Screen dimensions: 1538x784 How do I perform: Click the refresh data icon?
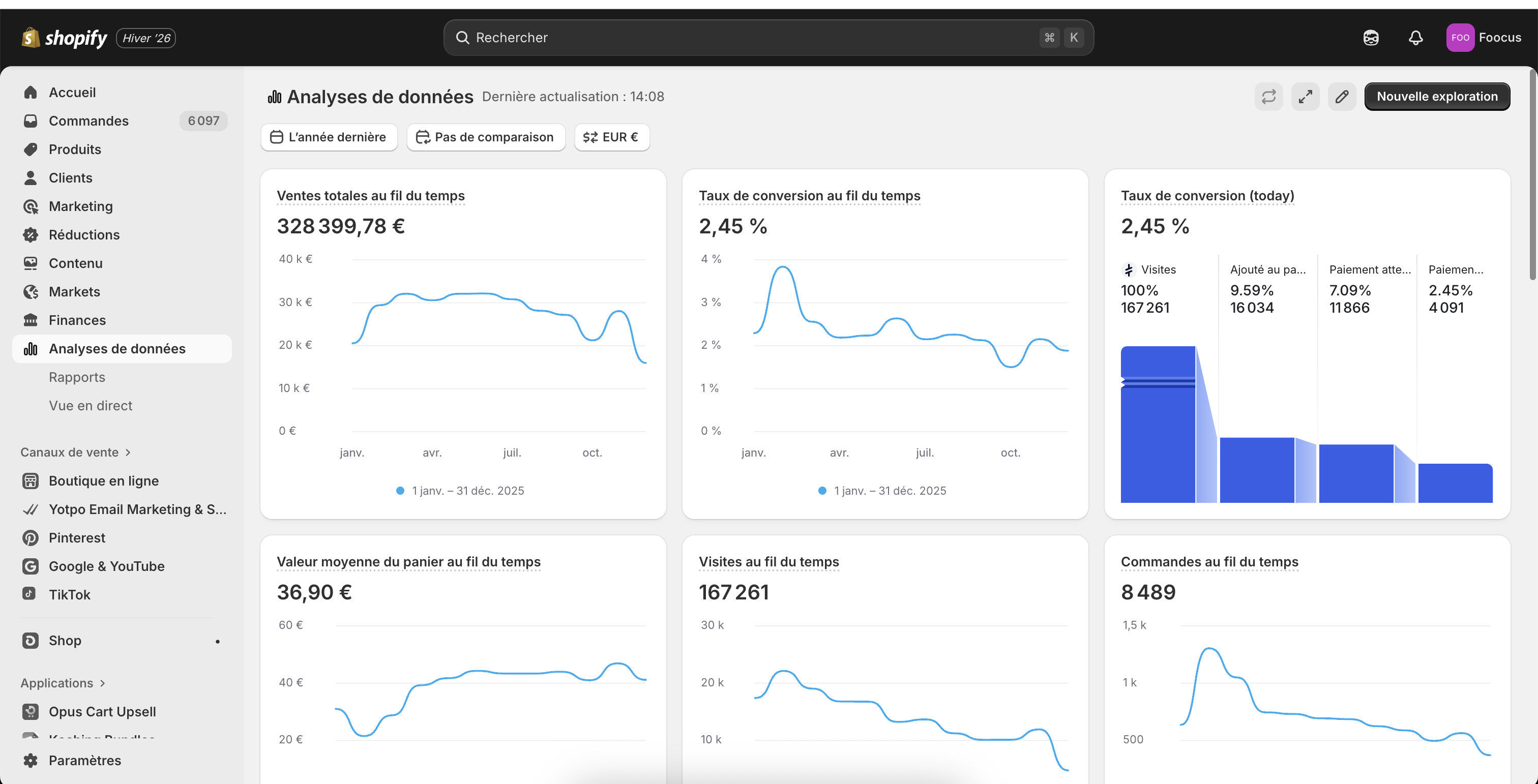(1268, 97)
